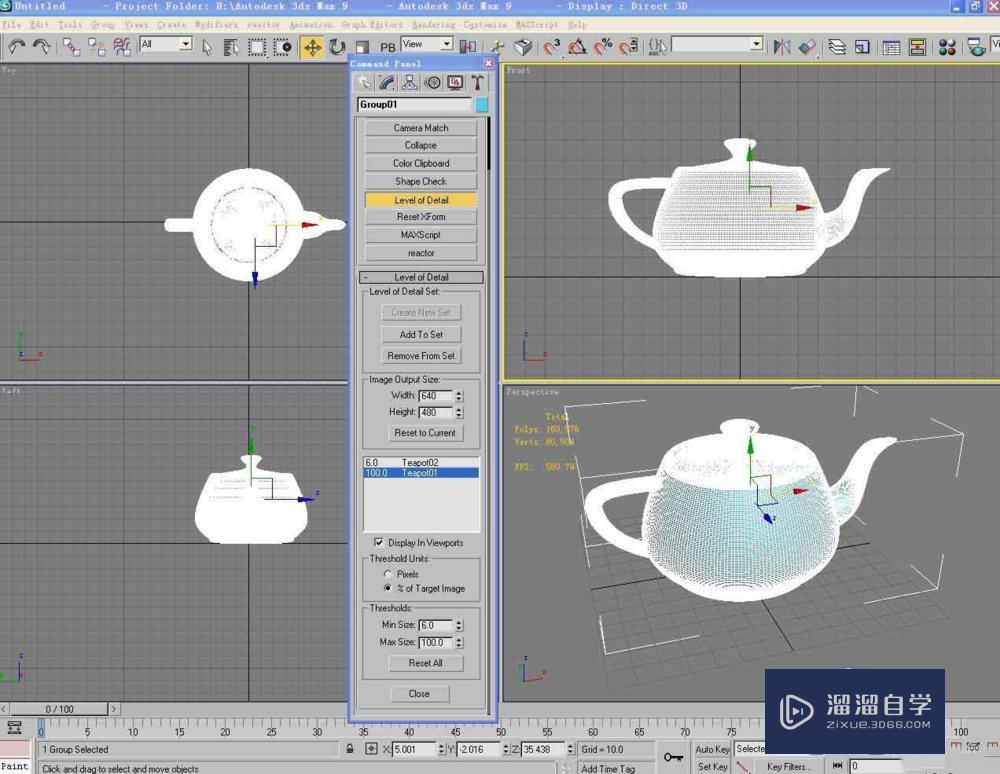
Task: Click the Camera Match button
Action: [420, 128]
